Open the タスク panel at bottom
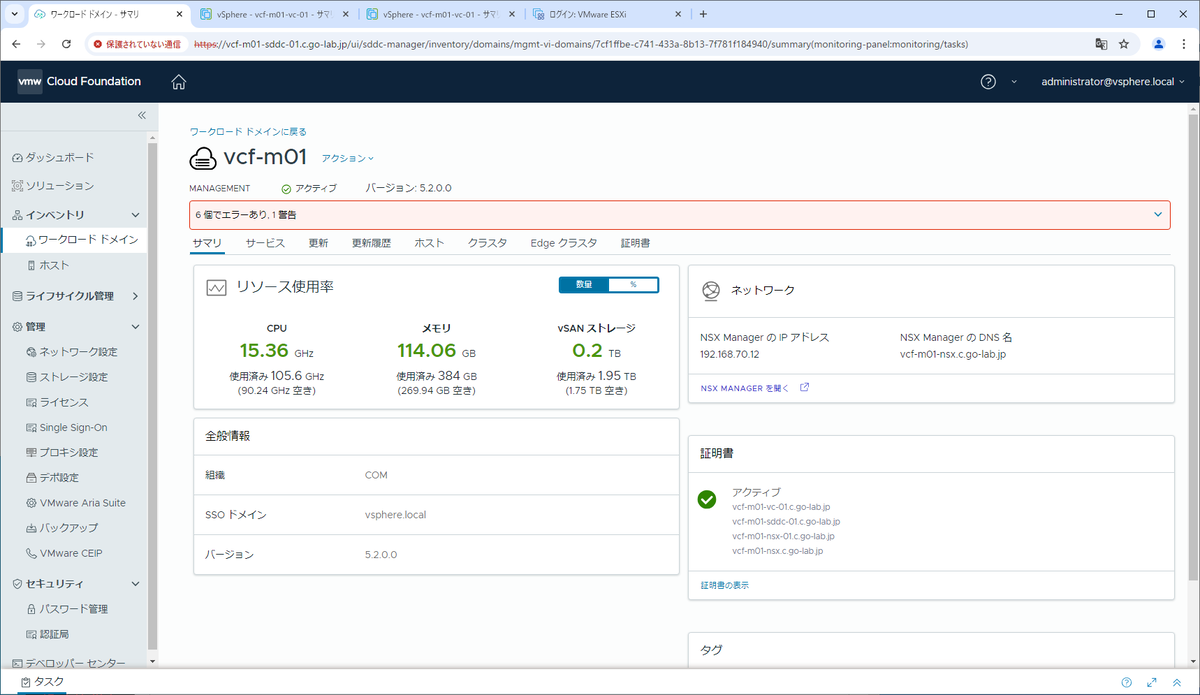The height and width of the screenshot is (695, 1200). 42,682
